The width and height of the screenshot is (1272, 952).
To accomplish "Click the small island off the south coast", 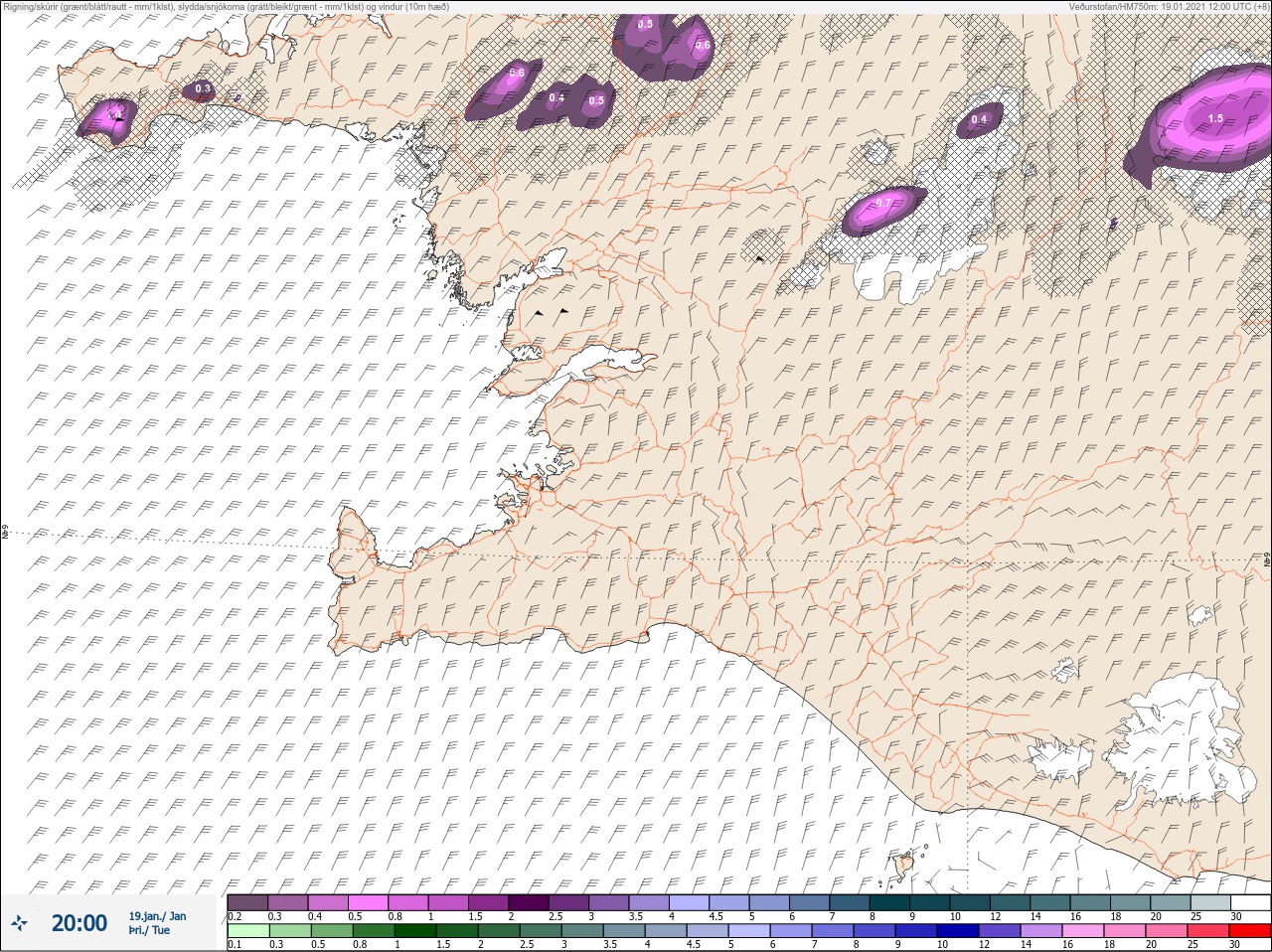I will tap(904, 865).
